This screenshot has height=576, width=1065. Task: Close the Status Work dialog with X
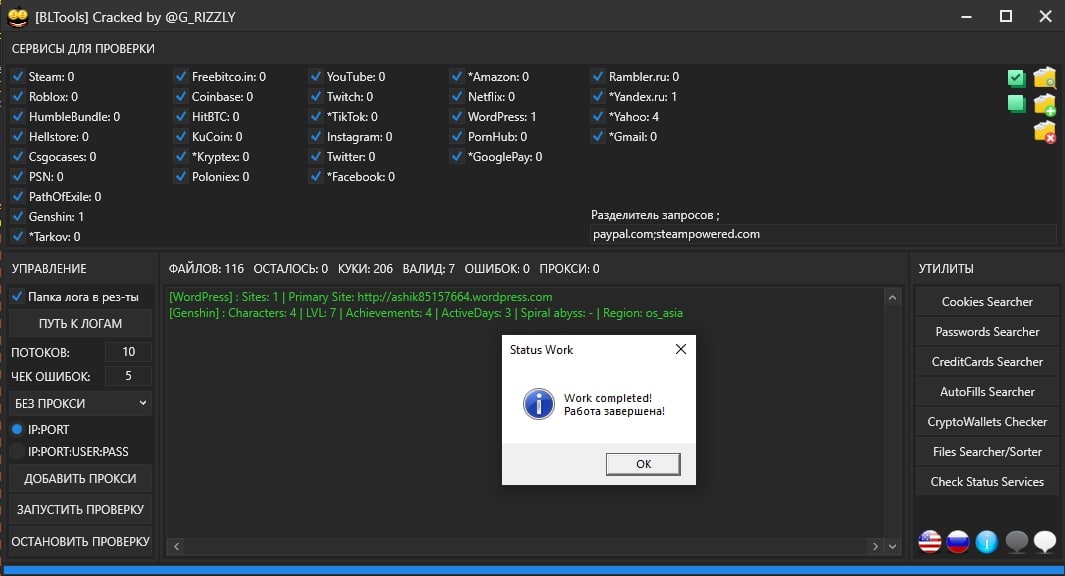(x=681, y=349)
